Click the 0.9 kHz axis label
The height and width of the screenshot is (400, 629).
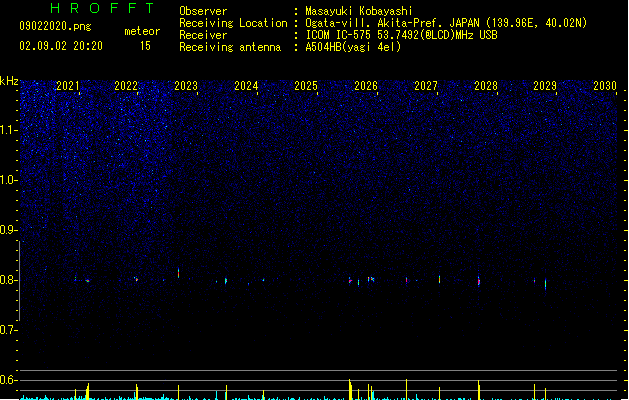pos(8,230)
